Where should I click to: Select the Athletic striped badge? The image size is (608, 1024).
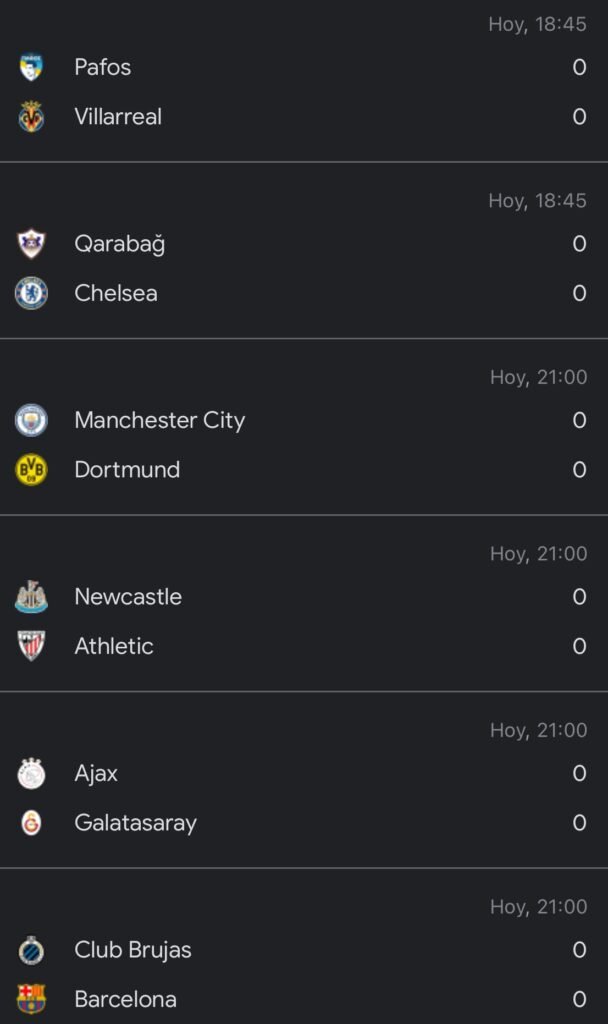coord(31,646)
